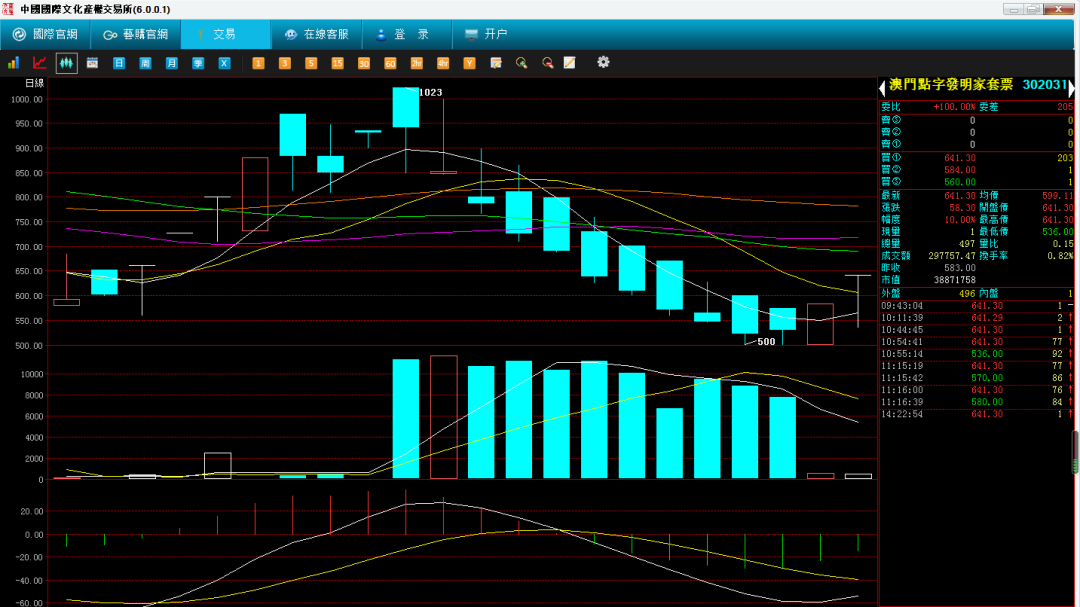Select the 1023 high price label
1080x607 pixels.
pyautogui.click(x=430, y=92)
